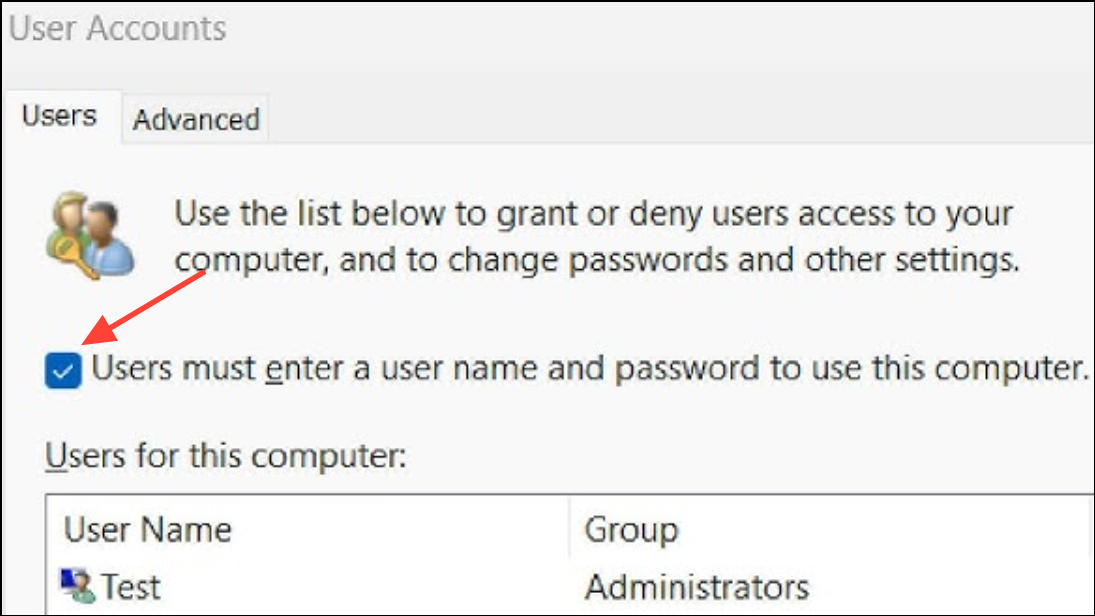The image size is (1095, 616).
Task: Select the Users tab
Action: pos(59,116)
